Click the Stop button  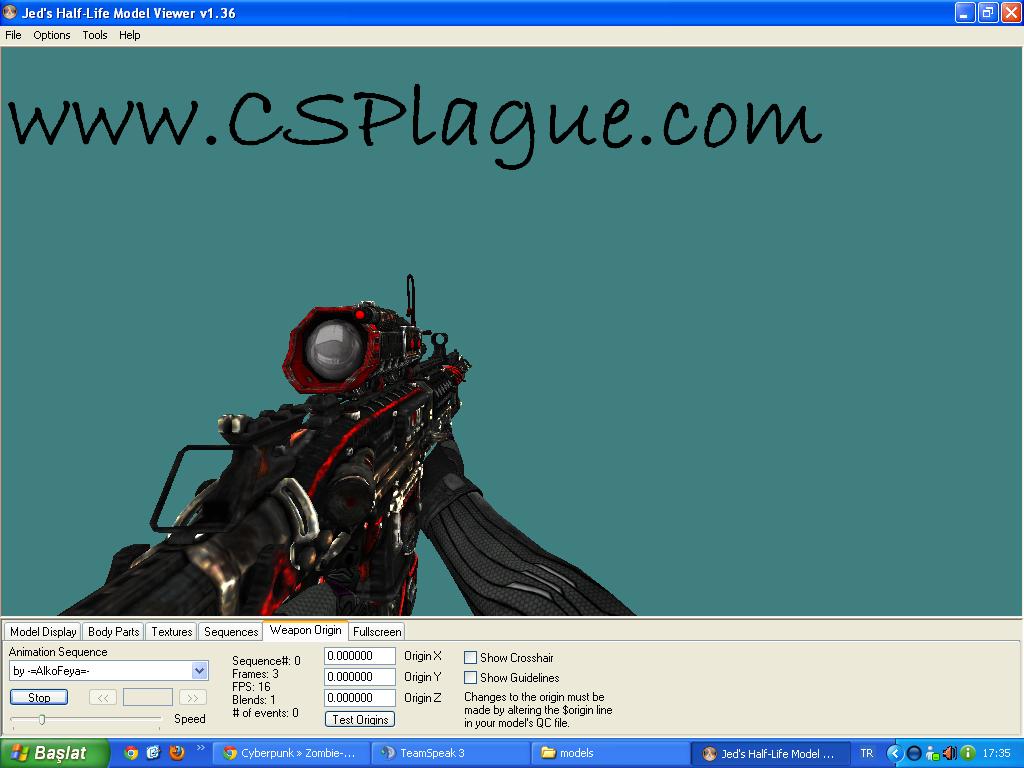[x=38, y=697]
